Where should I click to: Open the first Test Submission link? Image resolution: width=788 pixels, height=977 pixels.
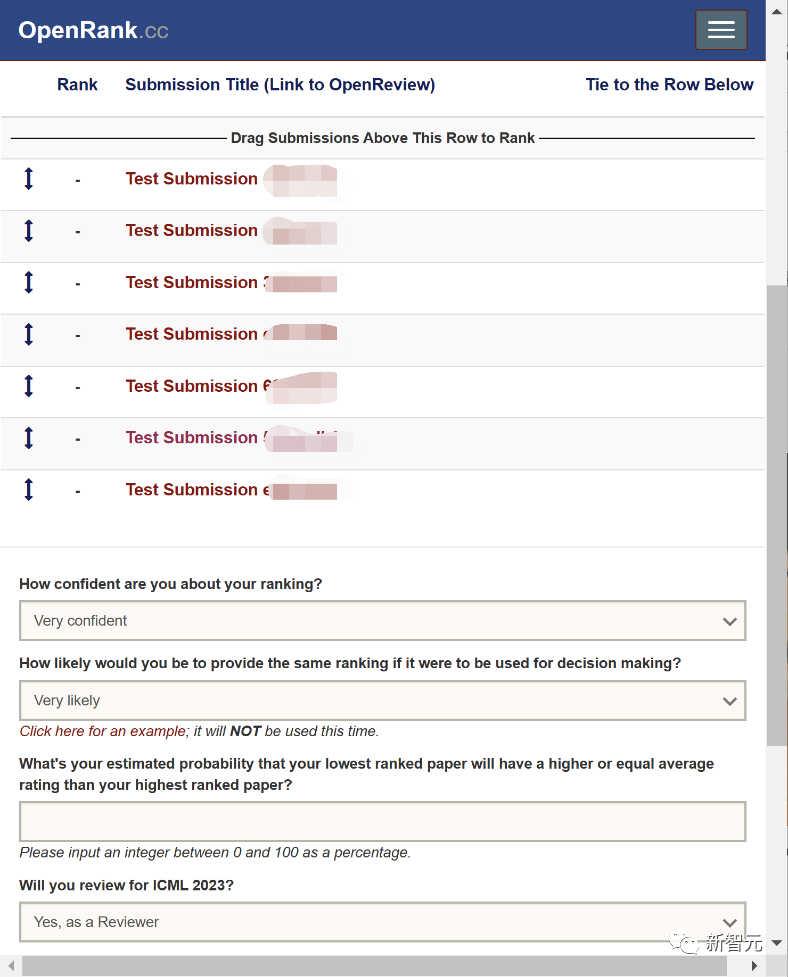pos(191,179)
